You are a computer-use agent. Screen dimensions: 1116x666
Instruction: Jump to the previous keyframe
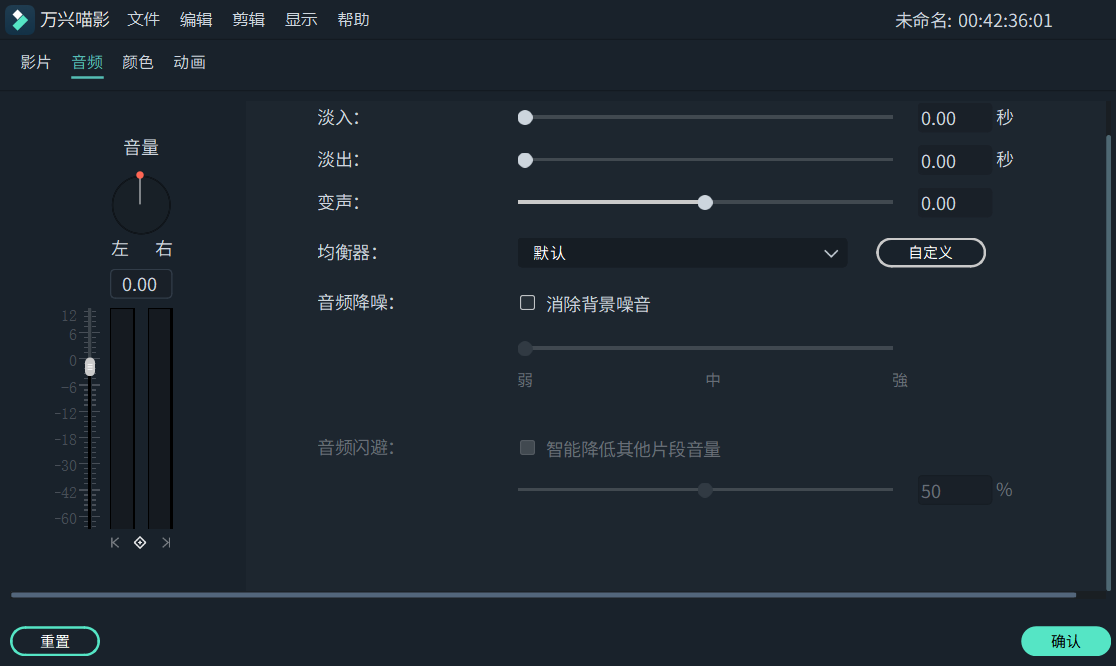coord(115,542)
